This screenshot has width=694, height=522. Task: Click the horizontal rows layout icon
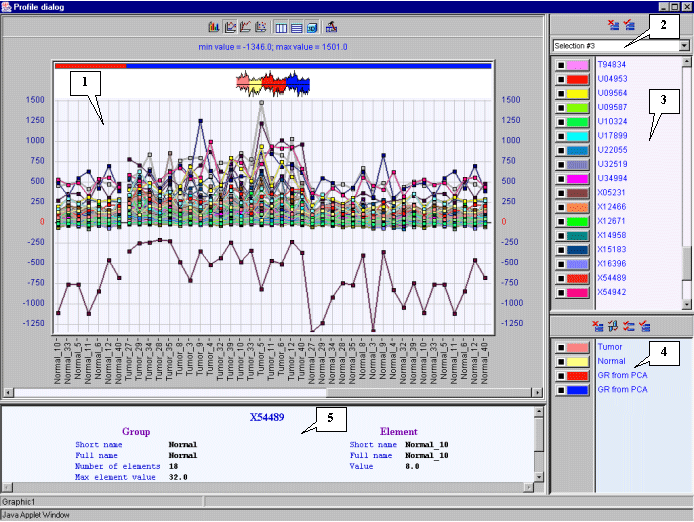point(296,26)
